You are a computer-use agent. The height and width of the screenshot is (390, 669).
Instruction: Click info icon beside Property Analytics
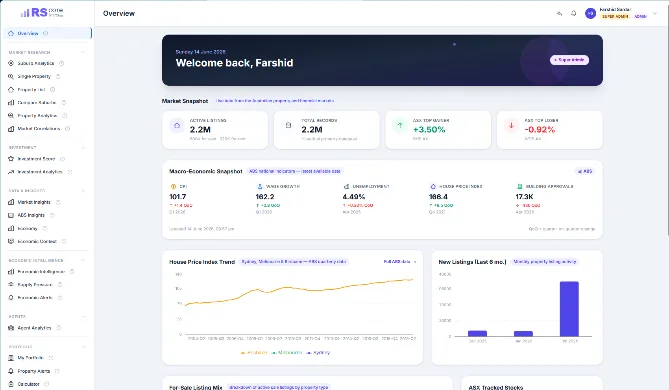coord(65,116)
